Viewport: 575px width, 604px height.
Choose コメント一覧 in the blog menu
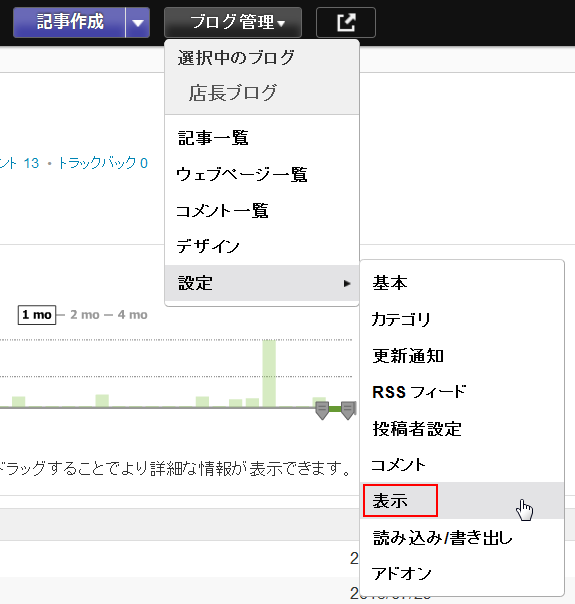(x=262, y=210)
